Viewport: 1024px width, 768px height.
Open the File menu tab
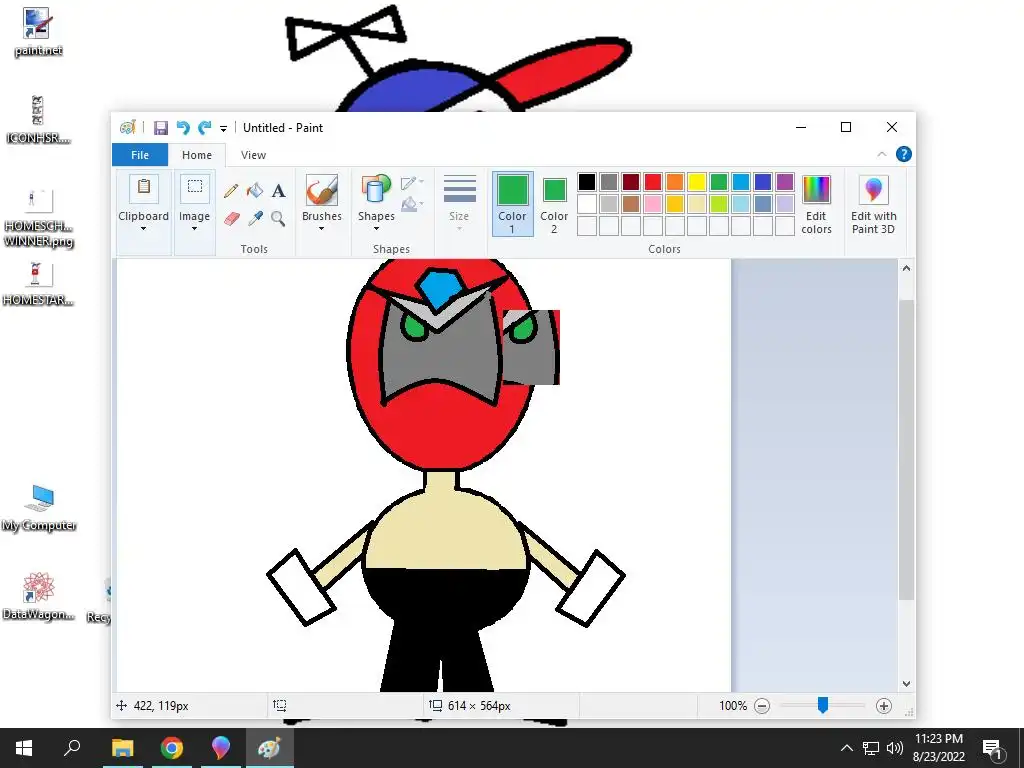(x=140, y=155)
